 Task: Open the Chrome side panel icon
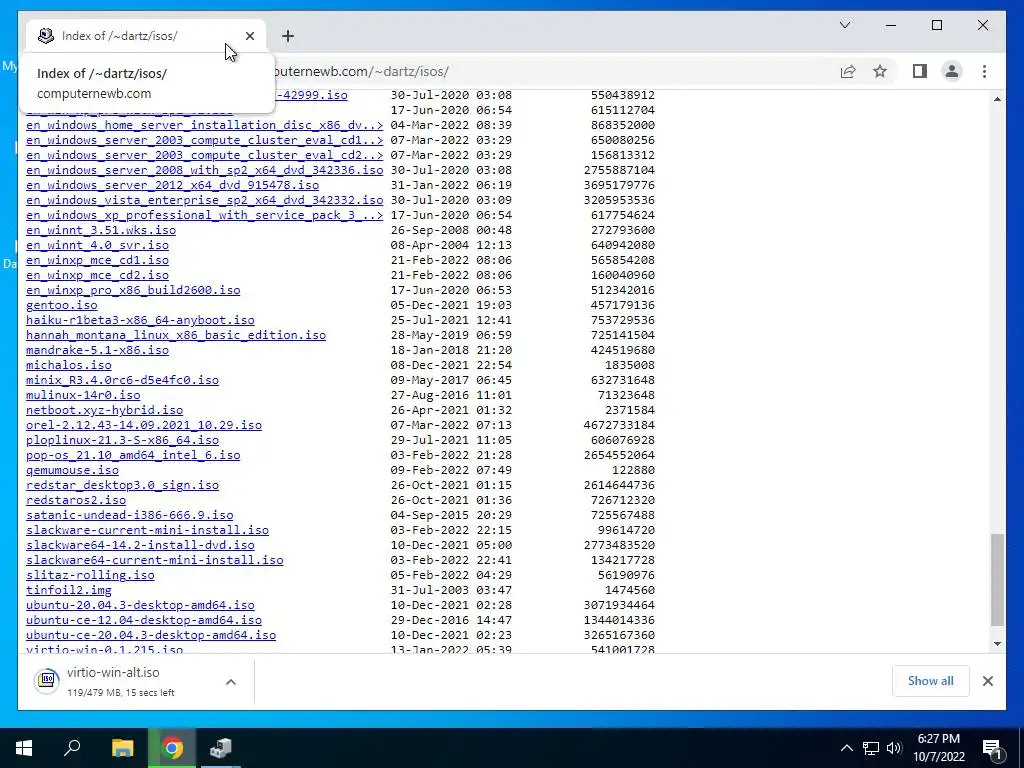pos(920,71)
